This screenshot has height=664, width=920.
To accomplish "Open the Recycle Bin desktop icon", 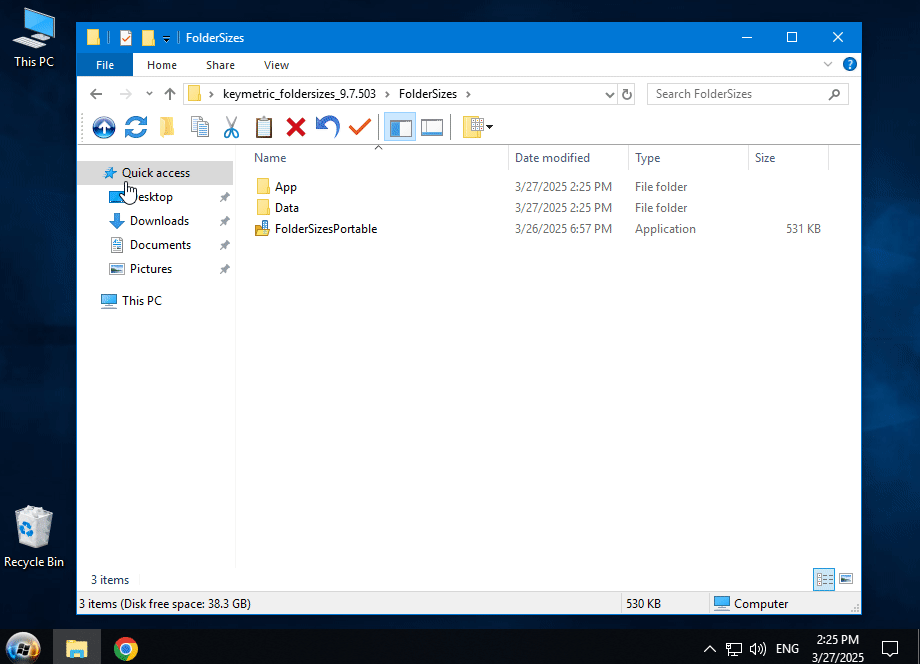I will [34, 537].
